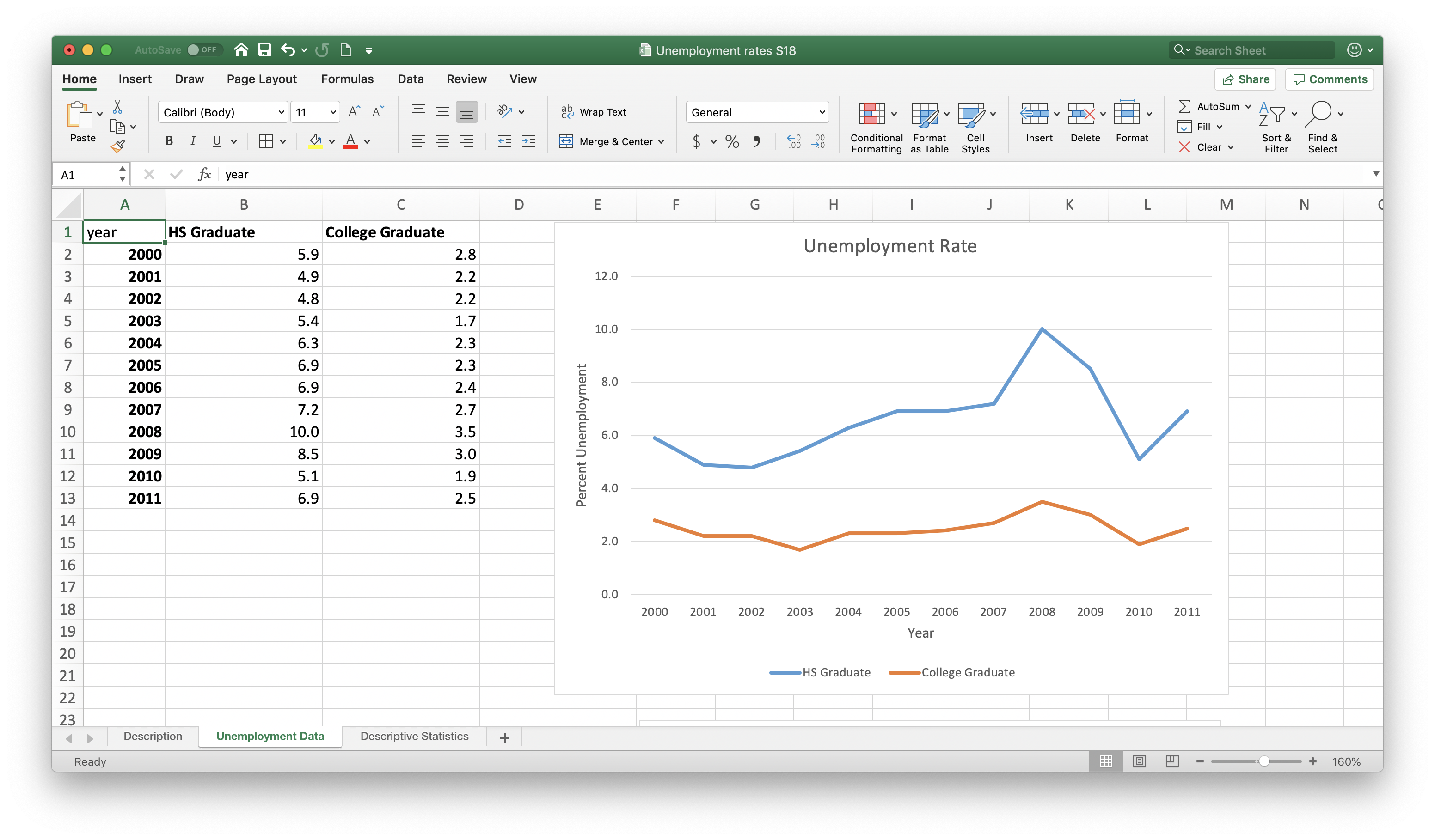Click the Share button
Viewport: 1435px width, 840px height.
1245,79
